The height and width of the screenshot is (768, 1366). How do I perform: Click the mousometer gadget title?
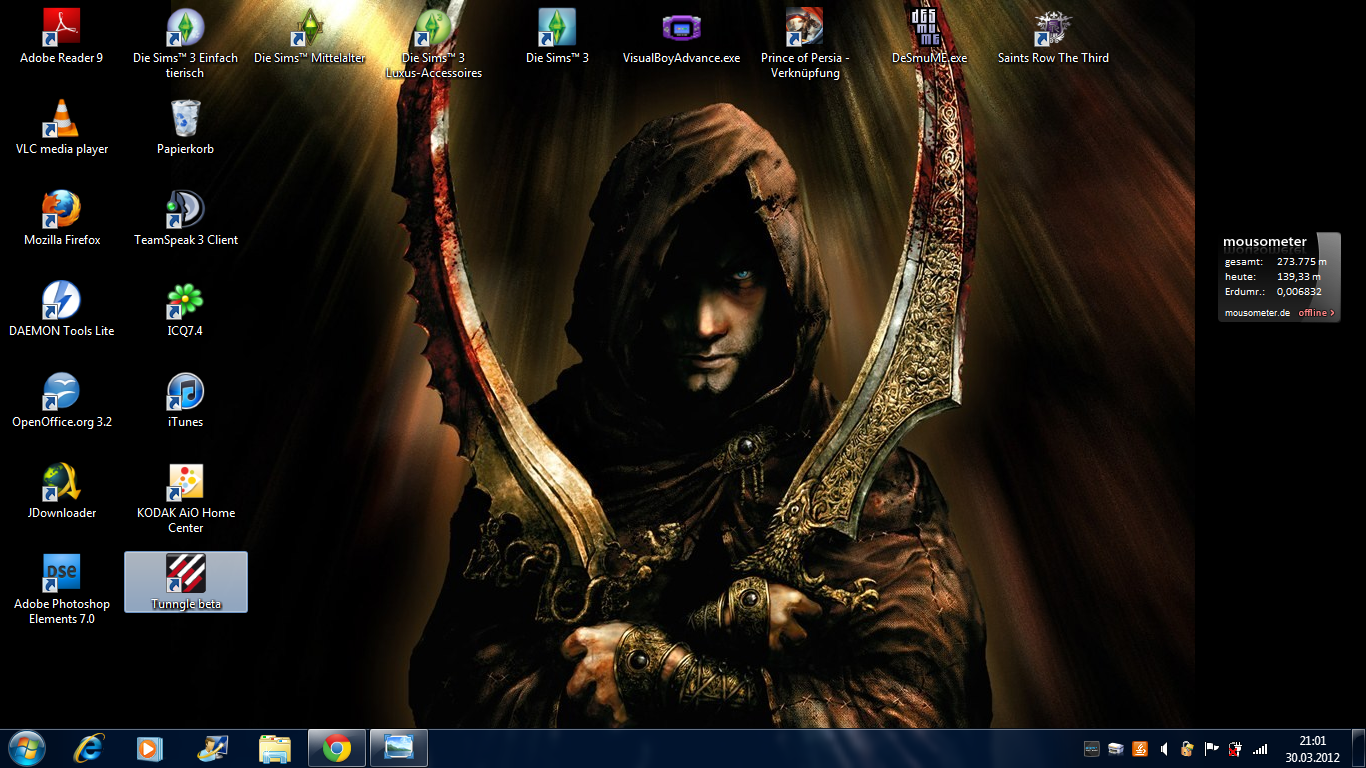tap(1265, 242)
